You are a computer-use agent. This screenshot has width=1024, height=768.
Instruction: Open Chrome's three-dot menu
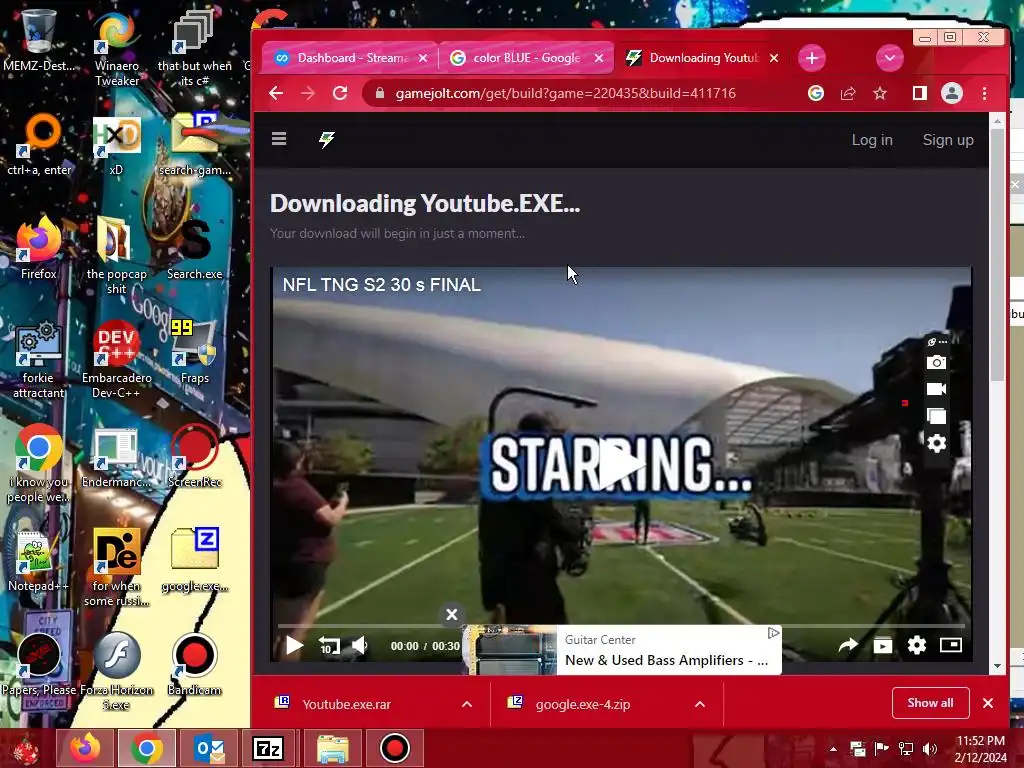pos(984,93)
